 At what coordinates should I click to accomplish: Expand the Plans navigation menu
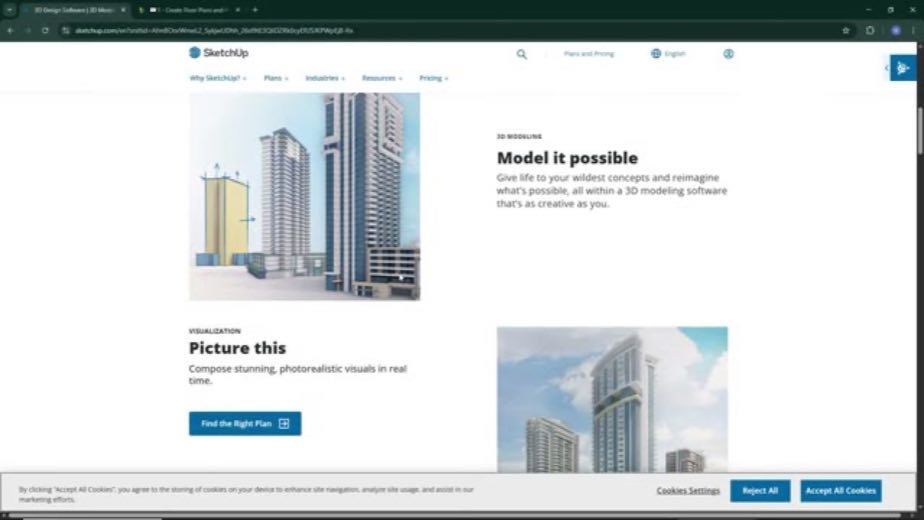pos(276,78)
